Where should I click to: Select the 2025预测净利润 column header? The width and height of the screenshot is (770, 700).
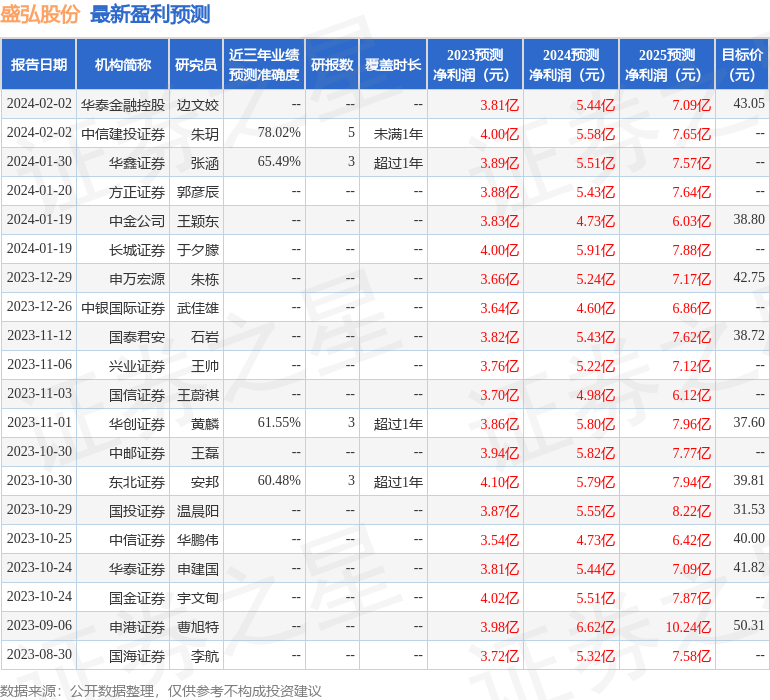coord(667,64)
